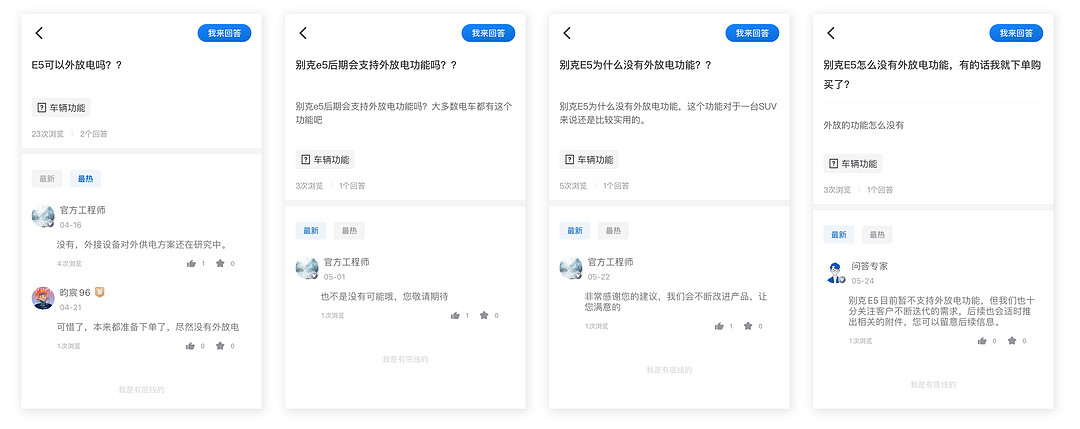Click 官方工程师 name dated 04-16
Screen dimensions: 1080x429
pos(83,210)
